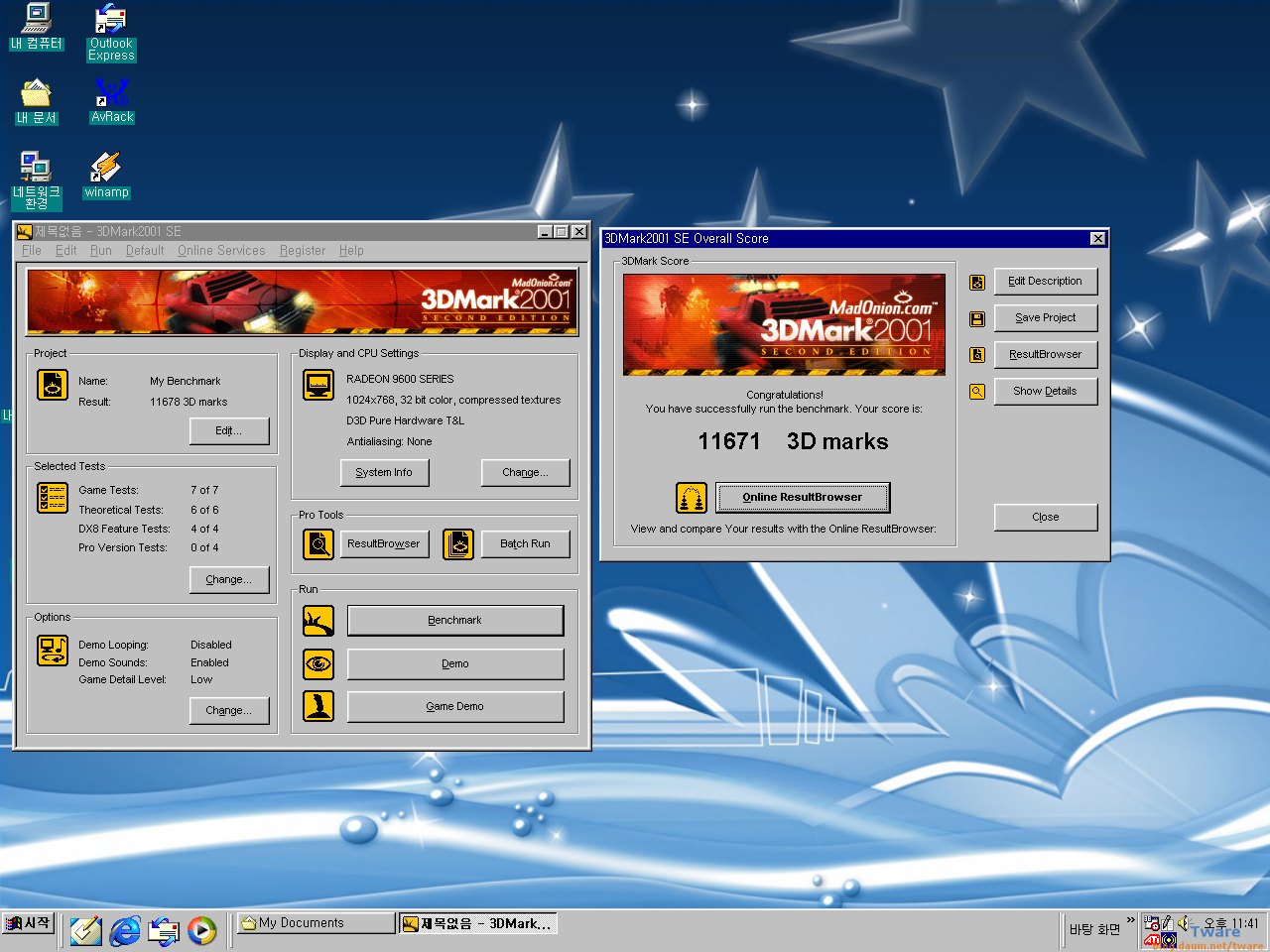Click the ResultBrowser icon in score dialog
This screenshot has width=1270, height=952.
pyautogui.click(x=977, y=354)
